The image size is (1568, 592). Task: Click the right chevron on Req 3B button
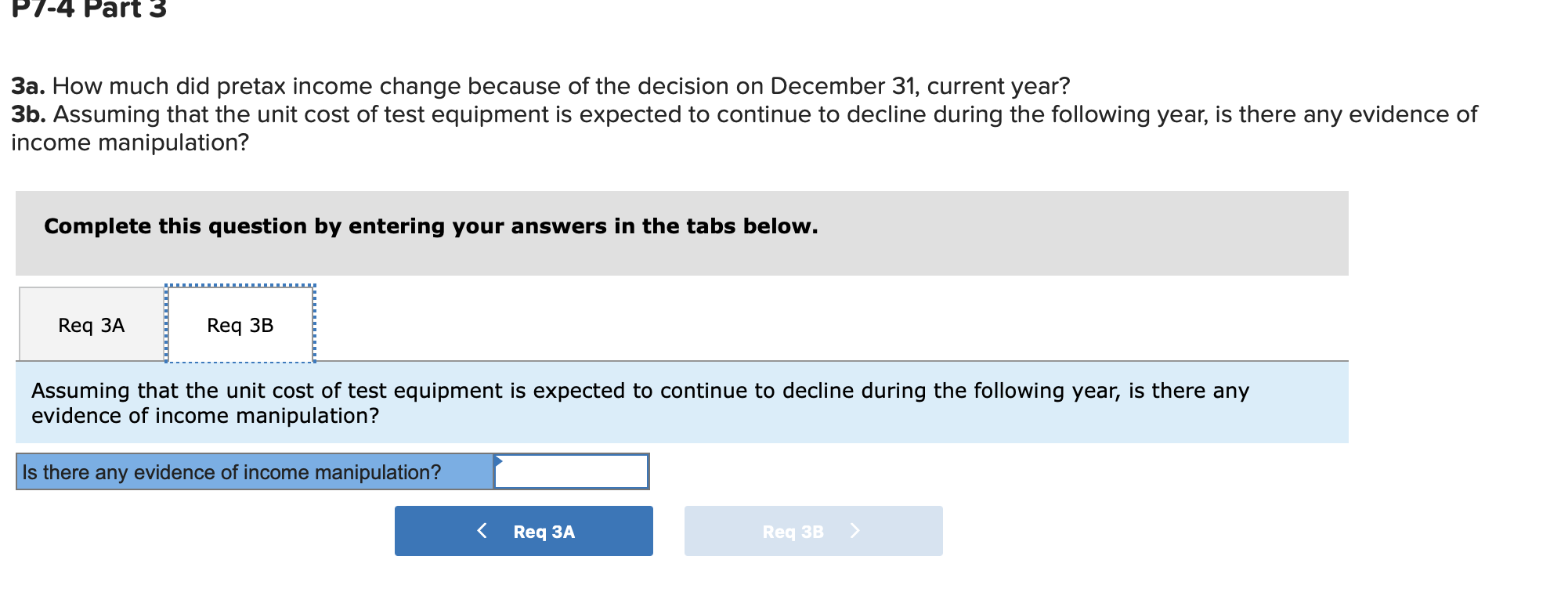point(856,530)
